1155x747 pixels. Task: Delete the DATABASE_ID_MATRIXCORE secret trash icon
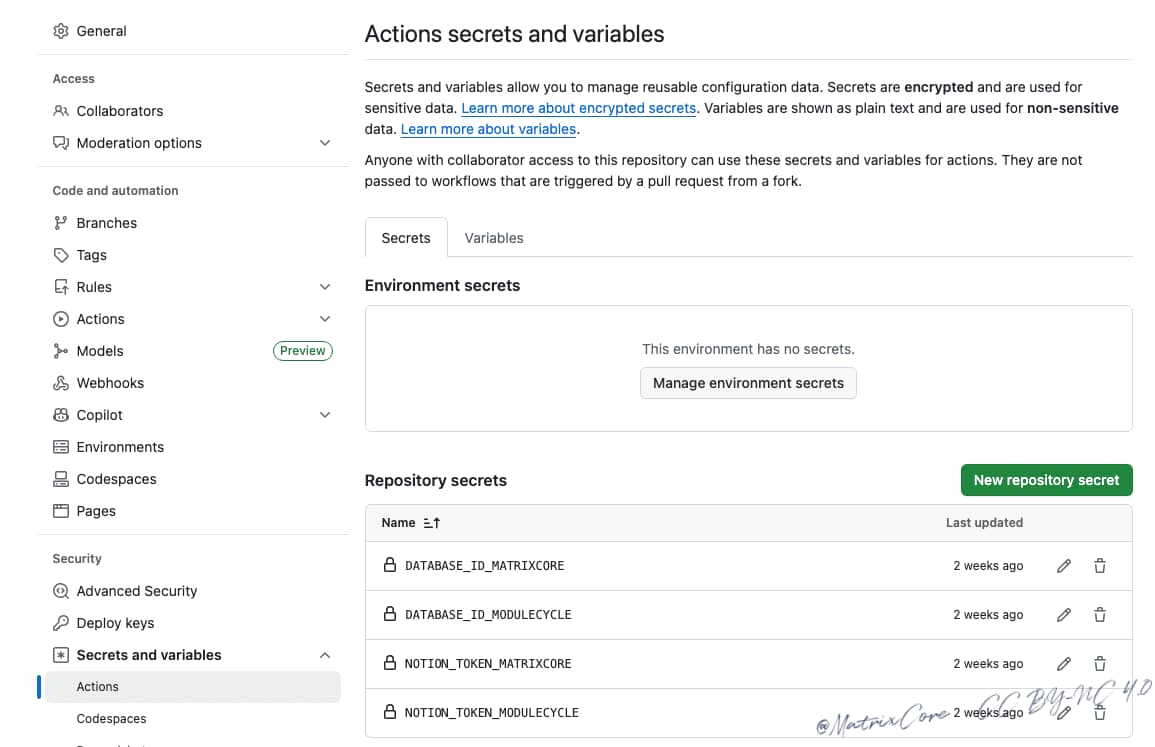(1100, 566)
